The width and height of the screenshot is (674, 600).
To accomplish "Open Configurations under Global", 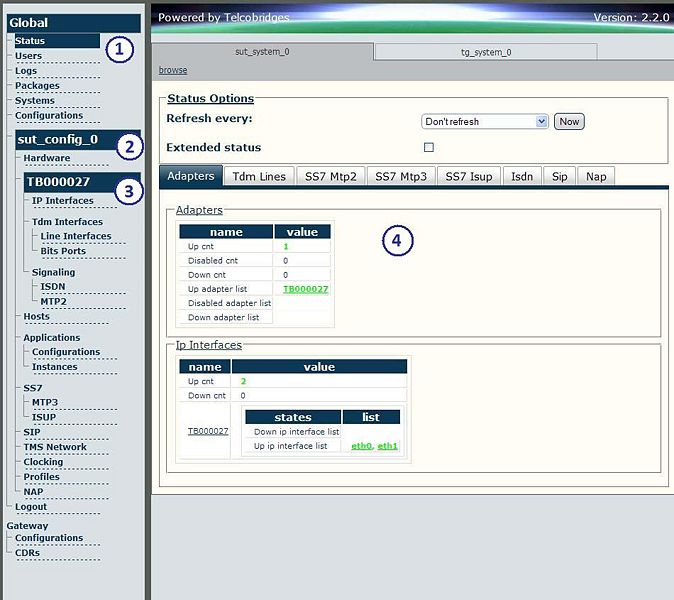I will pyautogui.click(x=49, y=116).
